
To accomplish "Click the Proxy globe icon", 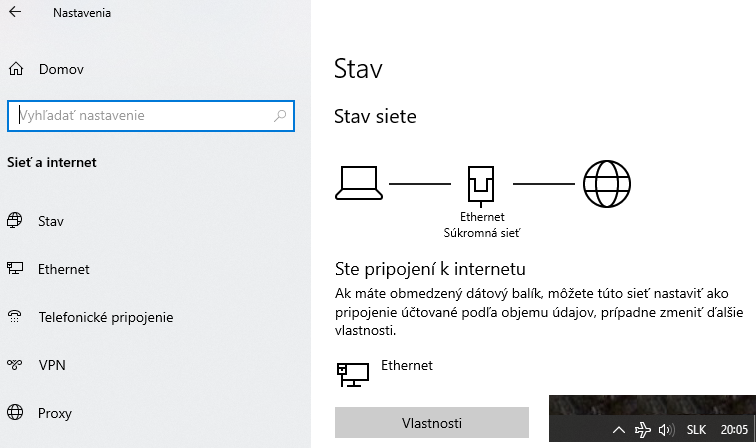I will (x=15, y=413).
